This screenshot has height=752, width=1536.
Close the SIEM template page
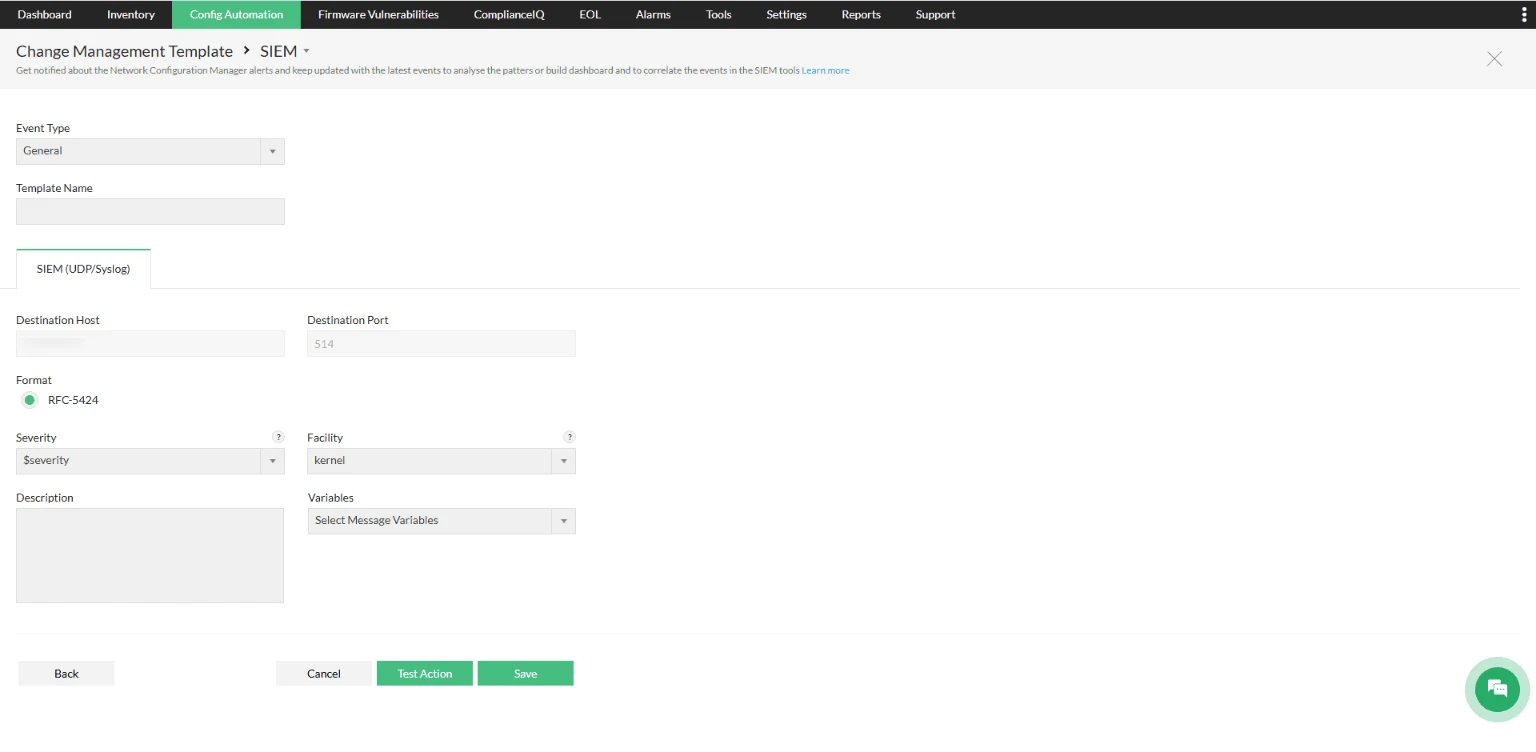[x=1494, y=59]
